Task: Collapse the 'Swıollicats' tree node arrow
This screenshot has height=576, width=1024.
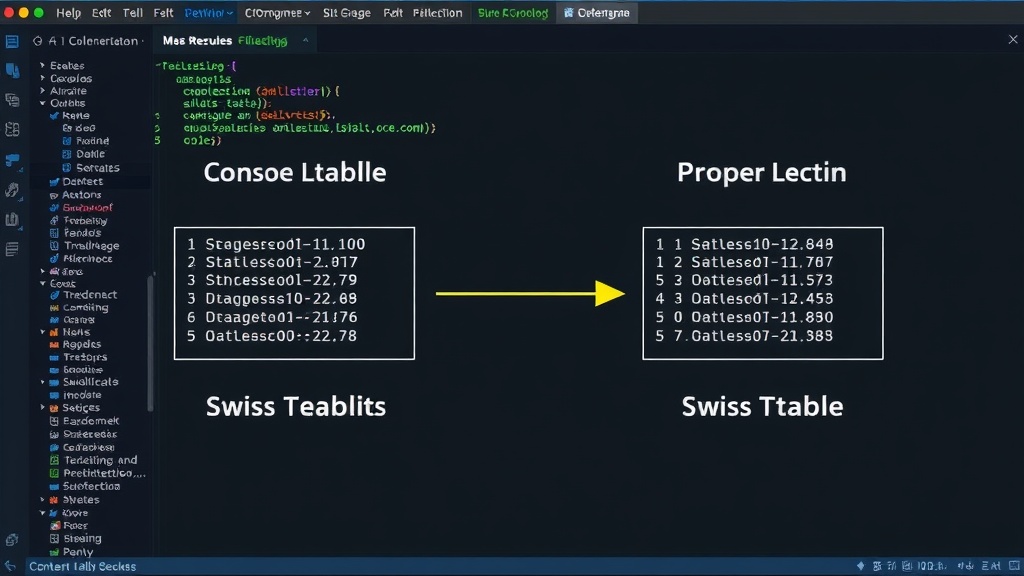Action: coord(42,382)
